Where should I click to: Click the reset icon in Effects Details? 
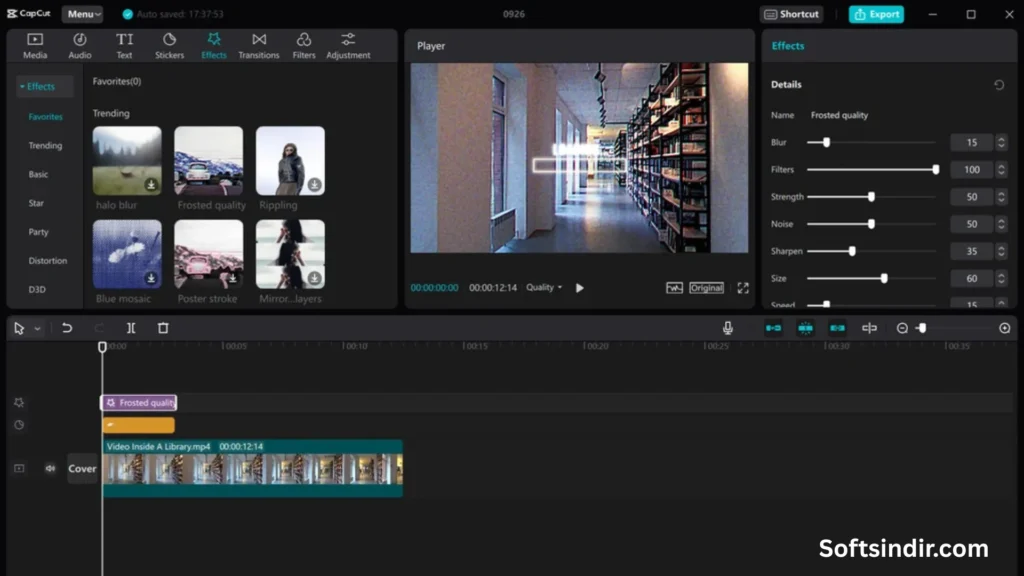point(999,85)
